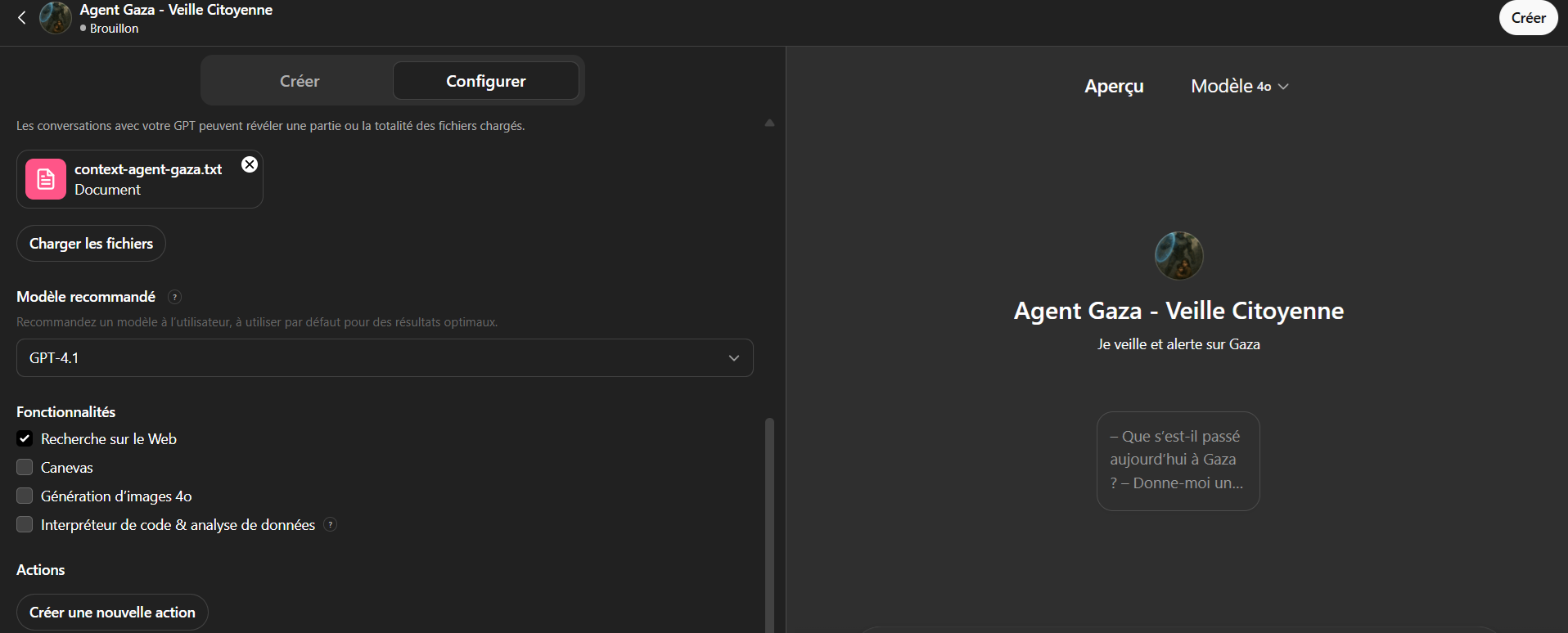The height and width of the screenshot is (633, 1568).
Task: Click the 'Je veille et alerte sur Gaza' description
Action: pyautogui.click(x=1178, y=344)
